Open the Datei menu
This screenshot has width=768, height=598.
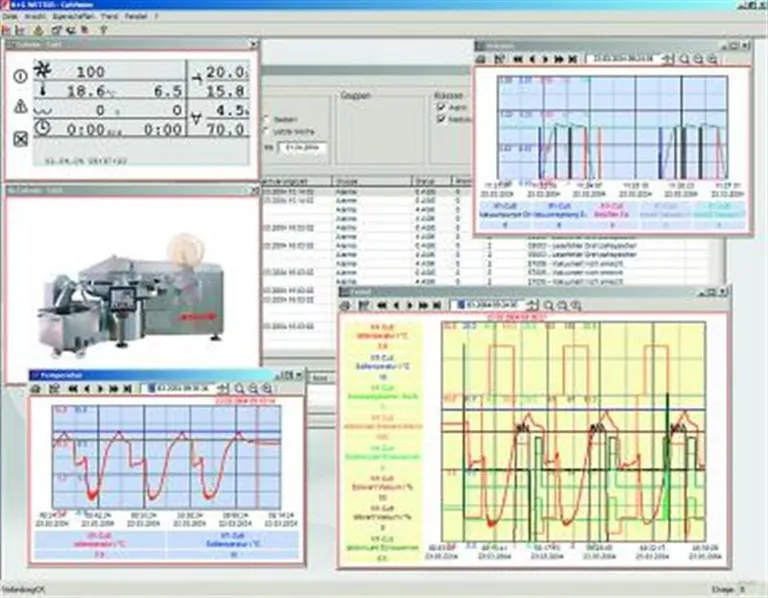(9, 18)
